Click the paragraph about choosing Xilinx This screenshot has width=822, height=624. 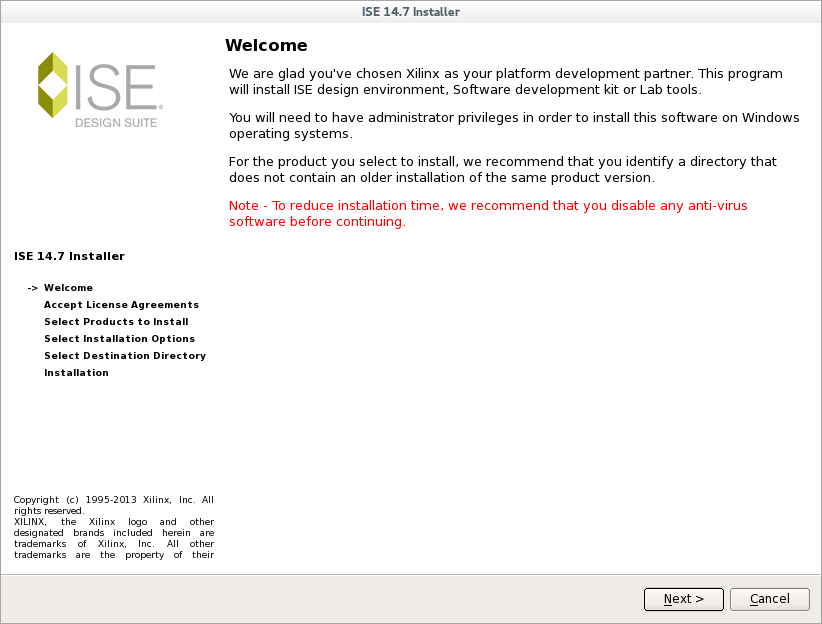(x=506, y=81)
